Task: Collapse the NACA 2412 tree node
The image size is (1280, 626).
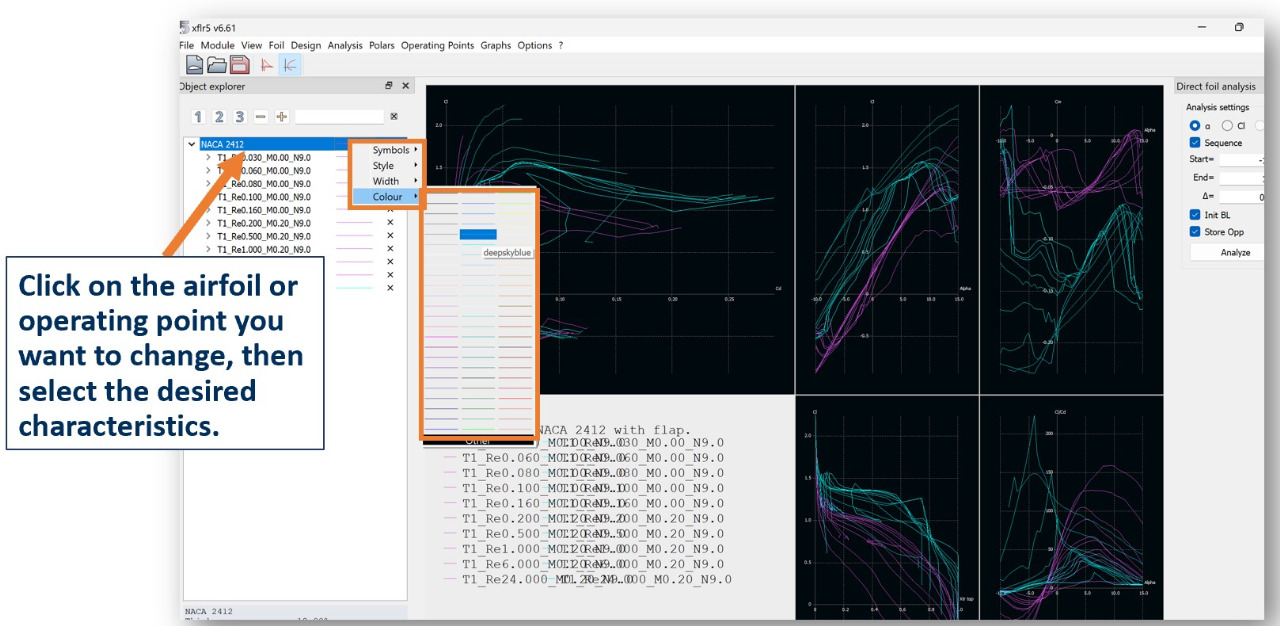Action: [192, 144]
